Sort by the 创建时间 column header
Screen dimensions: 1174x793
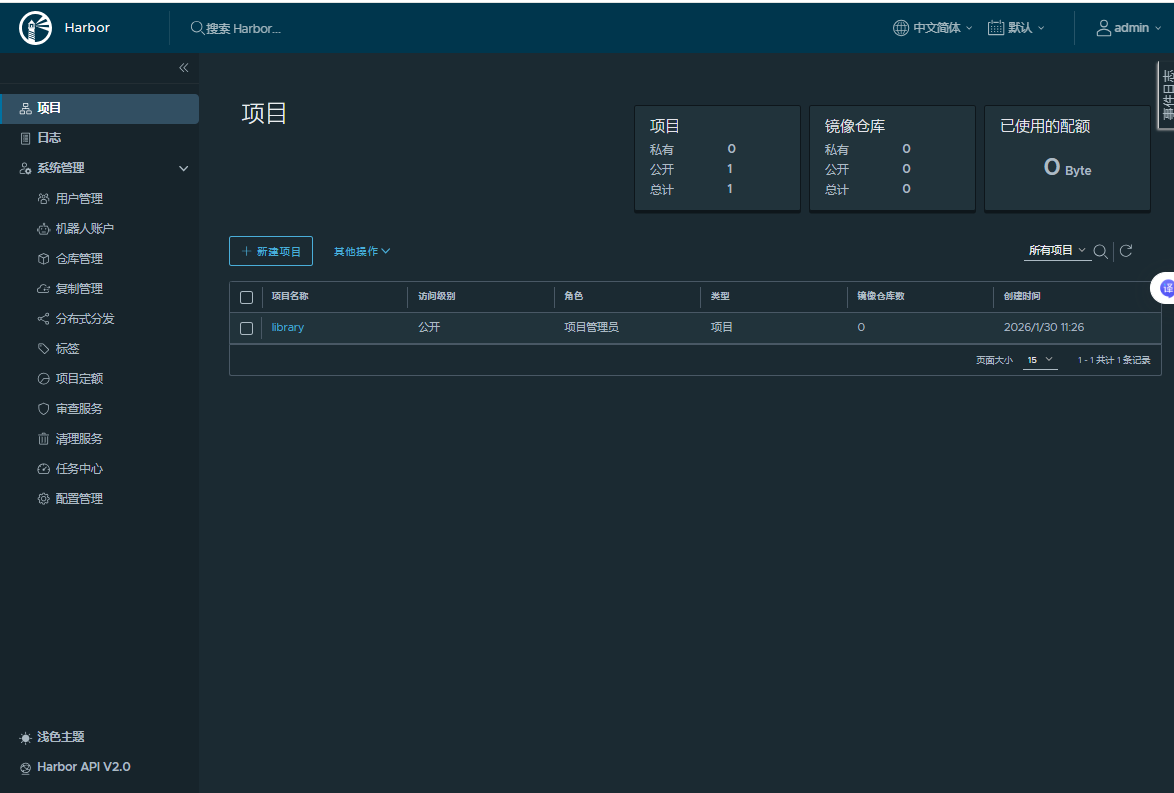click(x=1022, y=297)
